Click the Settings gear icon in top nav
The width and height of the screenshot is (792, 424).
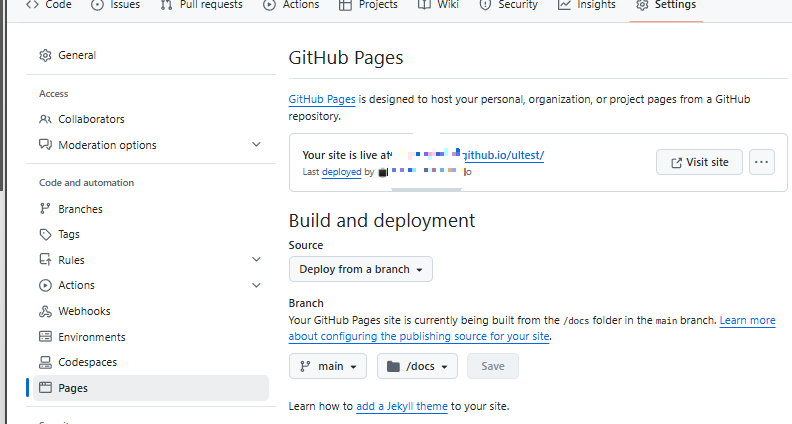pos(642,5)
